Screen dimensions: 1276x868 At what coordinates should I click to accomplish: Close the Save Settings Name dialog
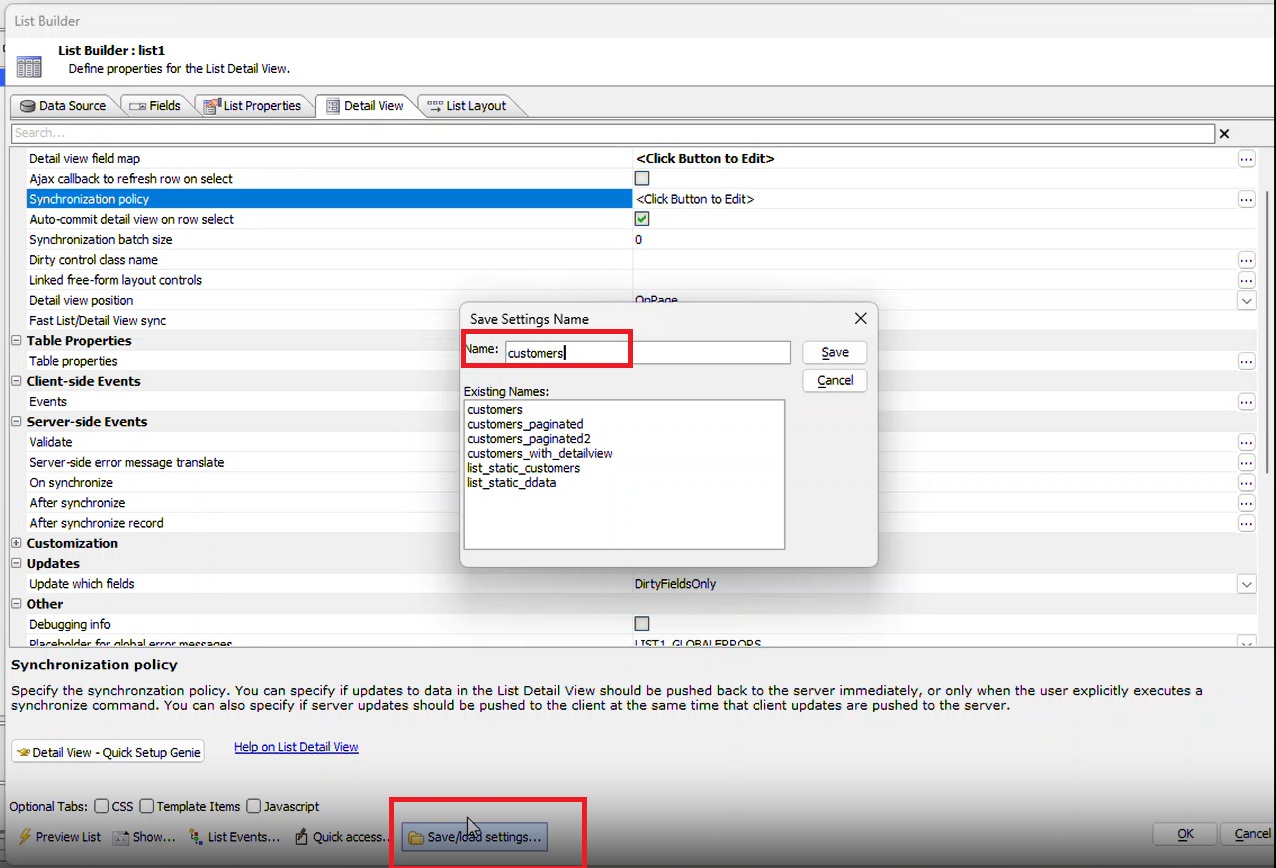860,319
